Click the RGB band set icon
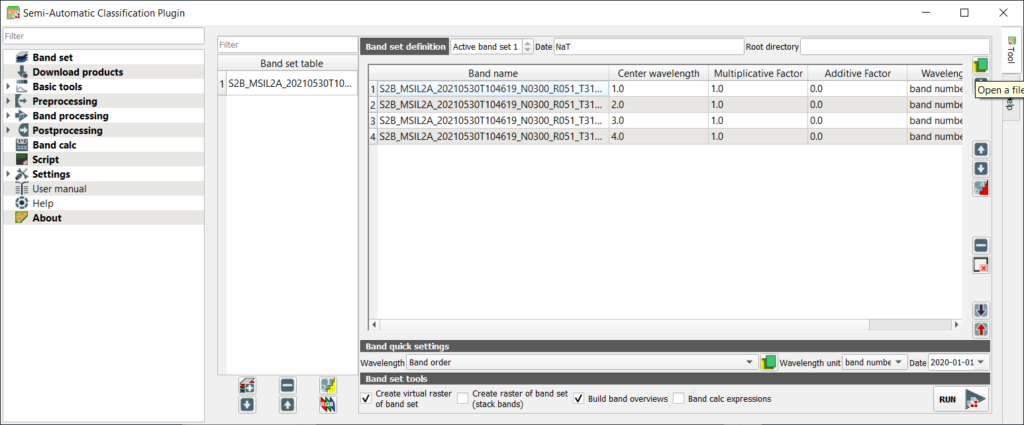The image size is (1024, 425). (327, 404)
